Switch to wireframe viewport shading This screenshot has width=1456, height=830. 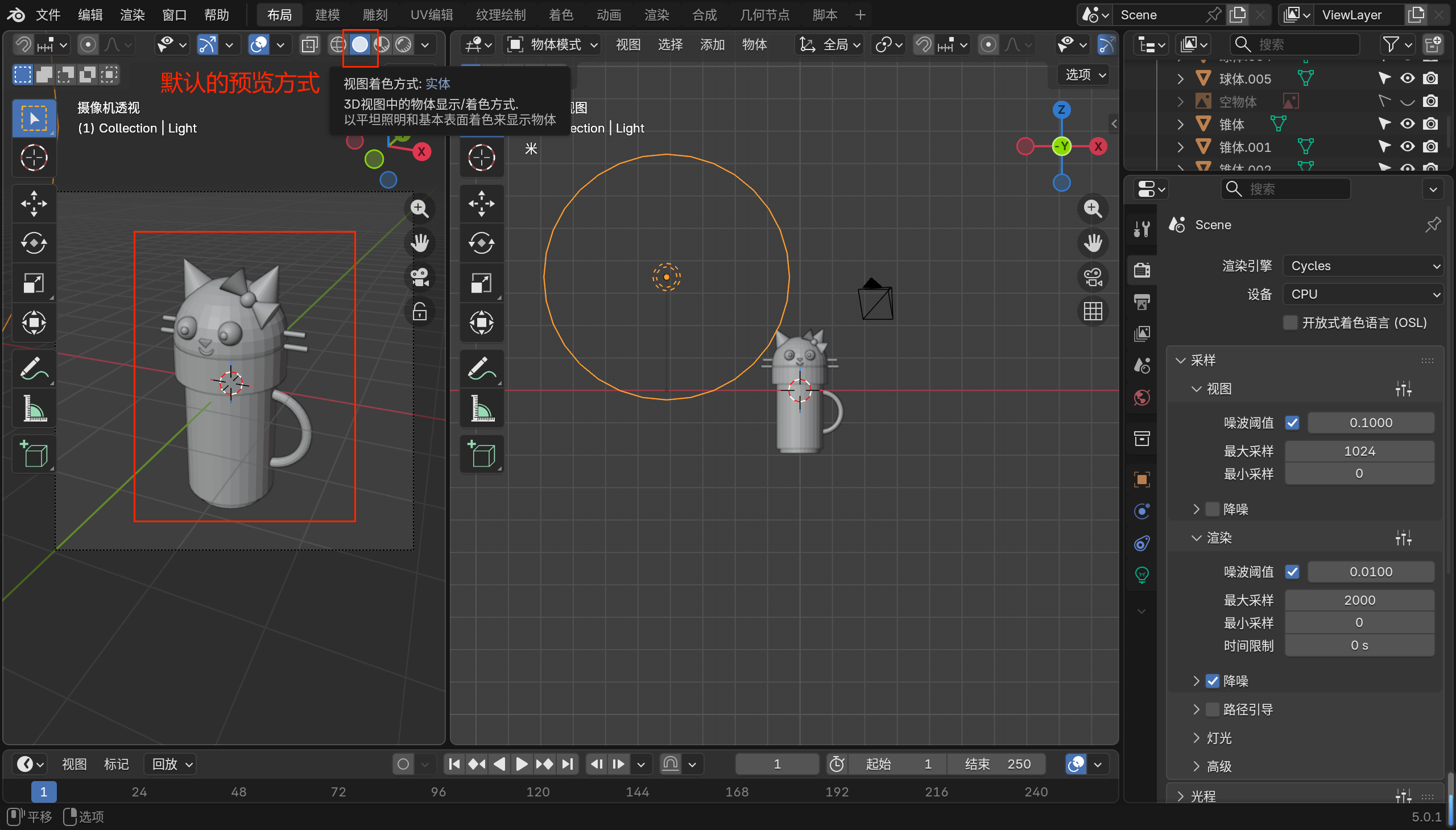[338, 44]
